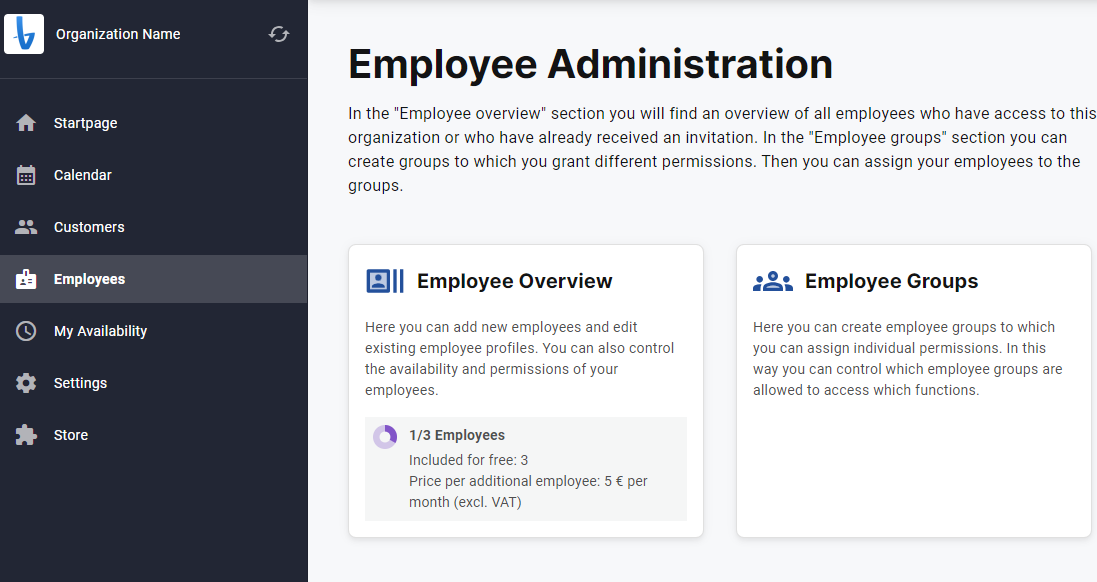Click the Store puzzle piece icon
The height and width of the screenshot is (582, 1097).
pyautogui.click(x=26, y=435)
